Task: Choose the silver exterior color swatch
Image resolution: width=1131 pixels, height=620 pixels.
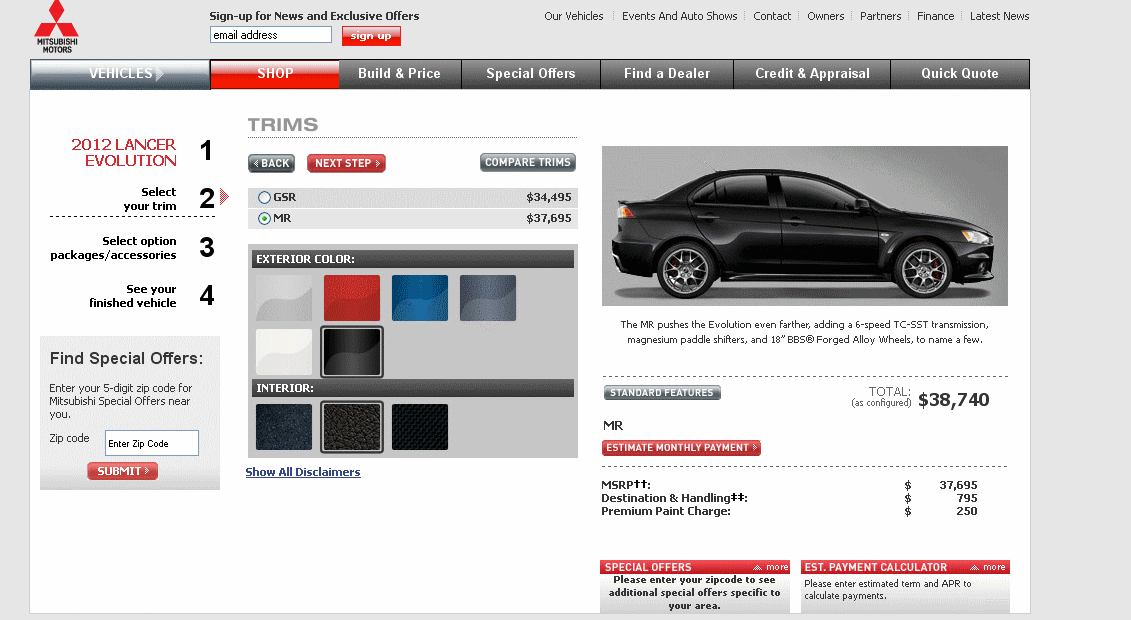Action: [x=284, y=298]
